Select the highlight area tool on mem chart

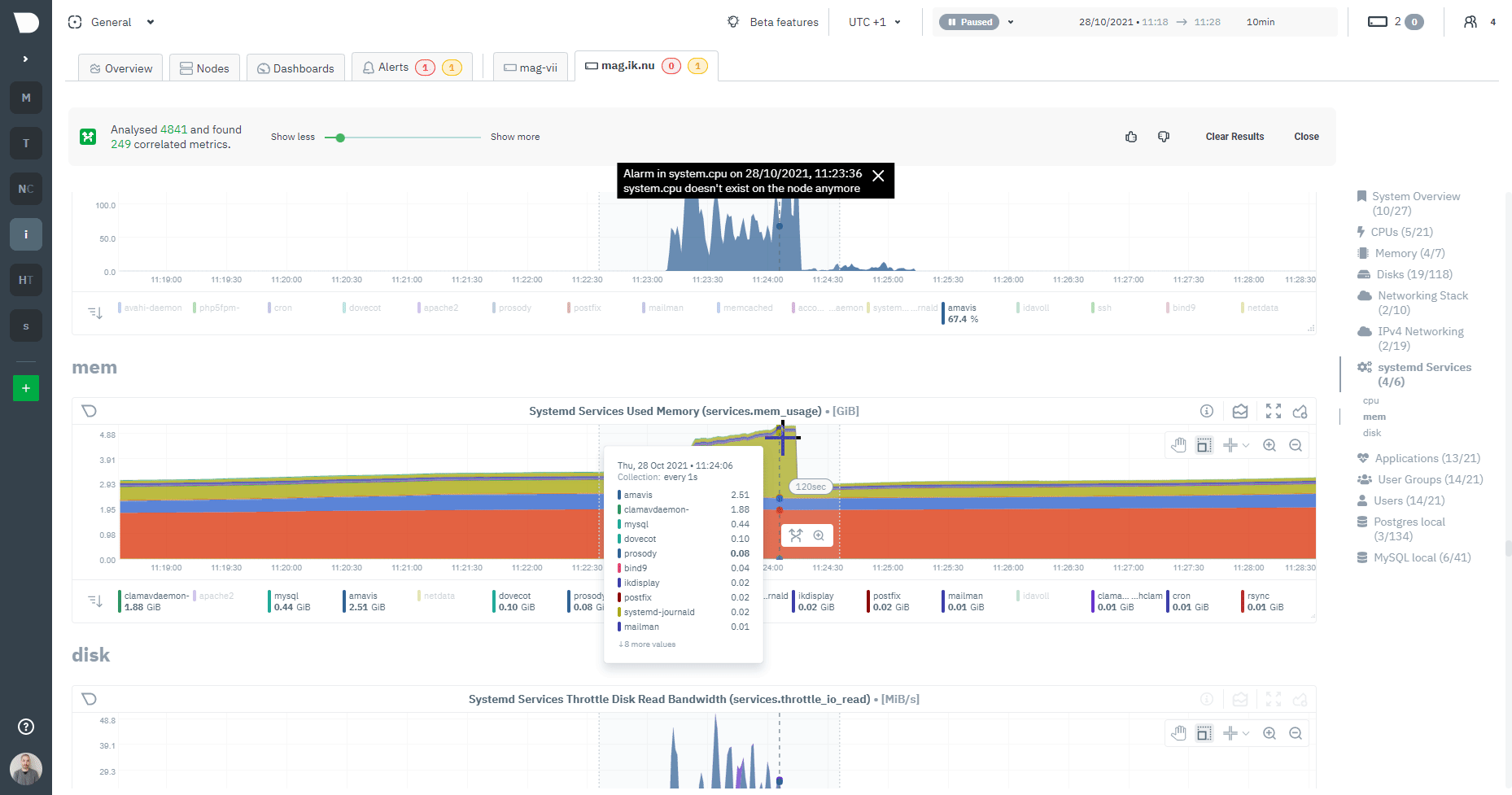(1204, 445)
